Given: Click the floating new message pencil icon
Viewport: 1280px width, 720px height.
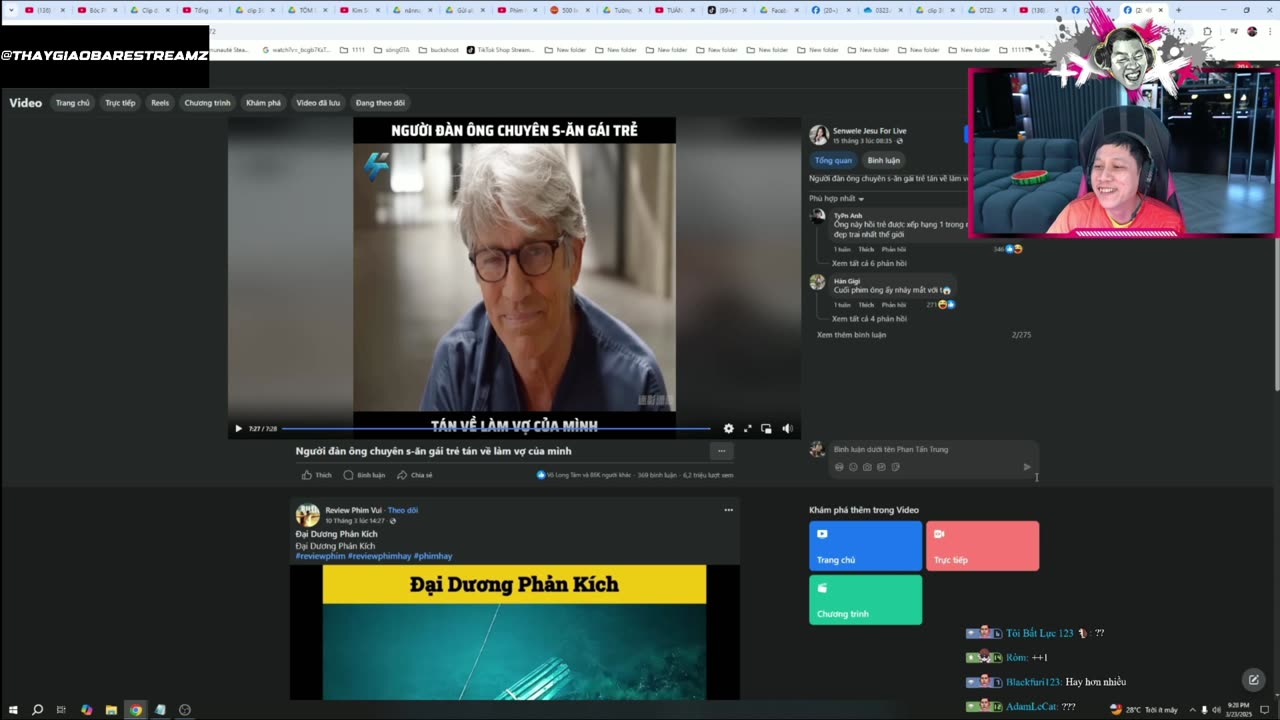Looking at the screenshot, I should pyautogui.click(x=1253, y=680).
